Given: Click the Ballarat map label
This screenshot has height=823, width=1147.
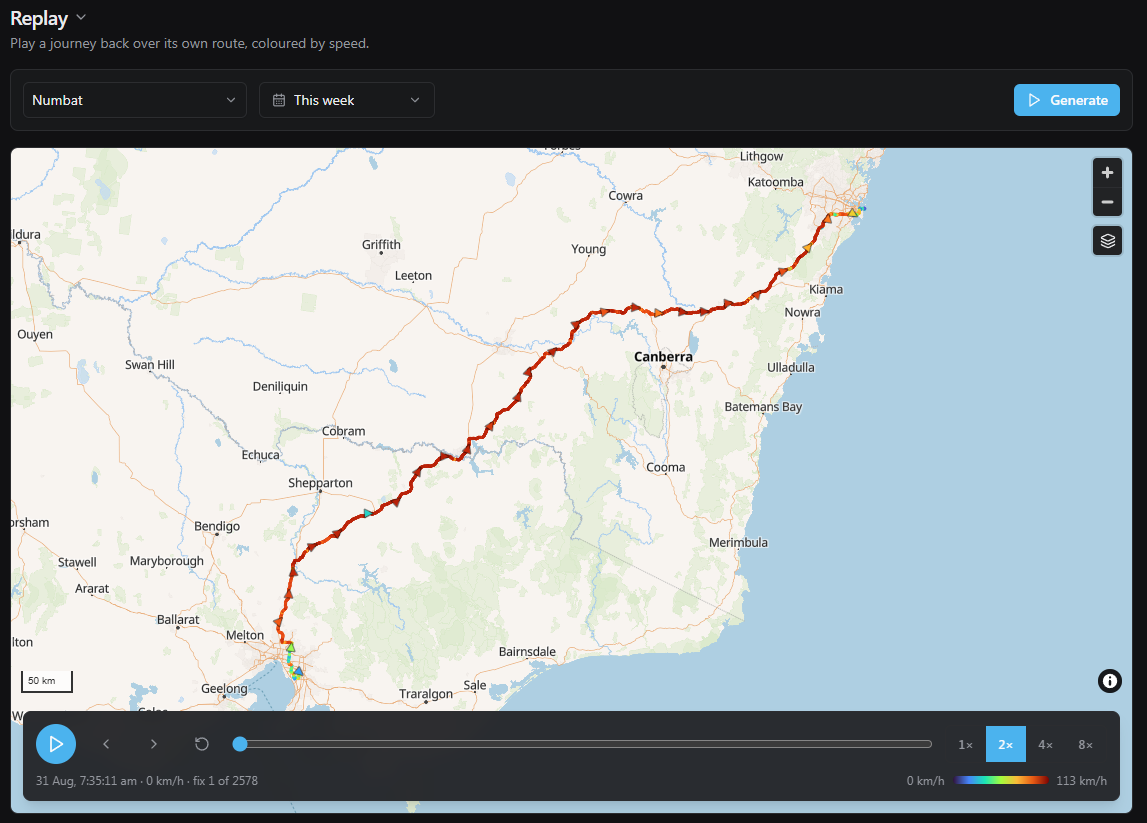Looking at the screenshot, I should pos(178,620).
